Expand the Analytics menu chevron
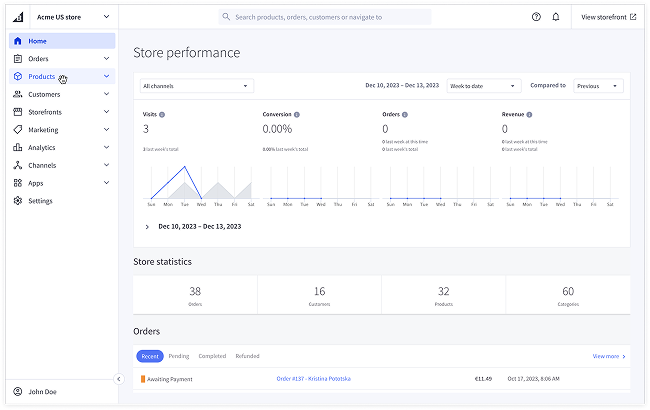Viewport: 650px width, 410px height. (107, 147)
